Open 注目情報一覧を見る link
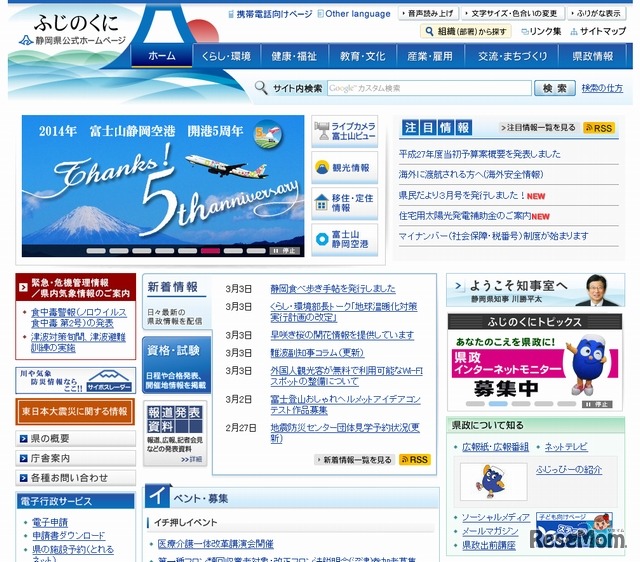 (538, 128)
